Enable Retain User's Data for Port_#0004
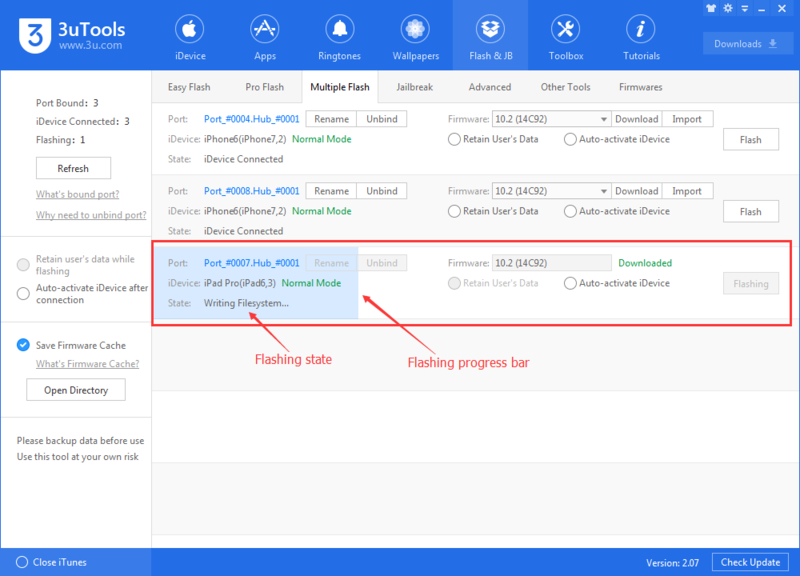Screen dimensions: 800x576 tap(454, 139)
